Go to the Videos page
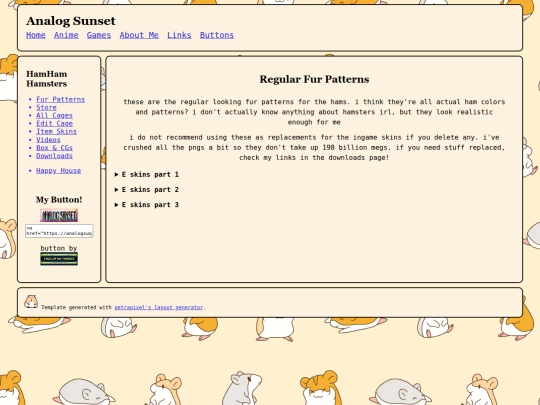The image size is (540, 405). click(x=48, y=139)
